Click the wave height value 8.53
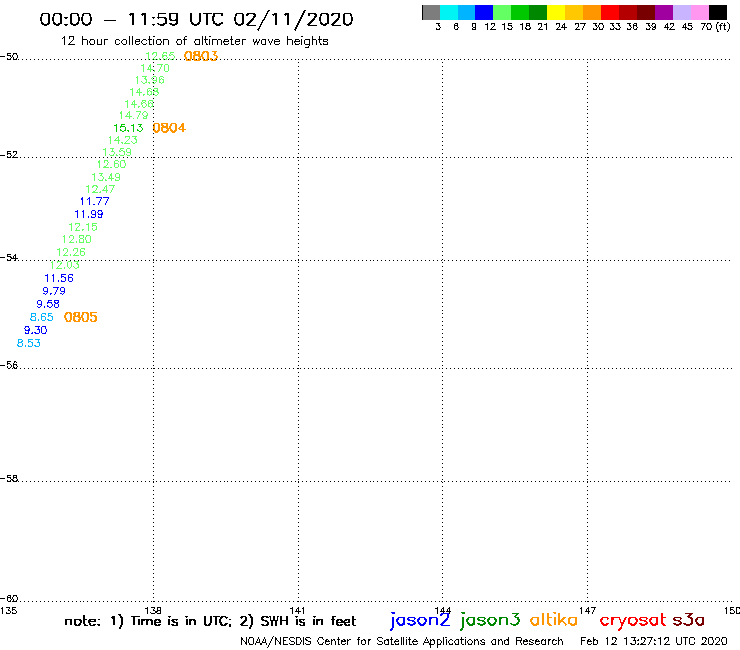740x650 pixels. (x=29, y=343)
